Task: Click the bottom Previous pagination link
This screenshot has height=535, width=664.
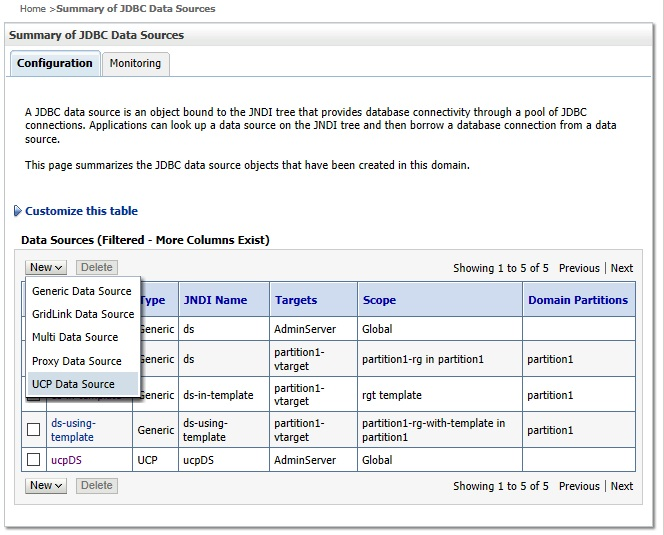Action: click(x=579, y=486)
